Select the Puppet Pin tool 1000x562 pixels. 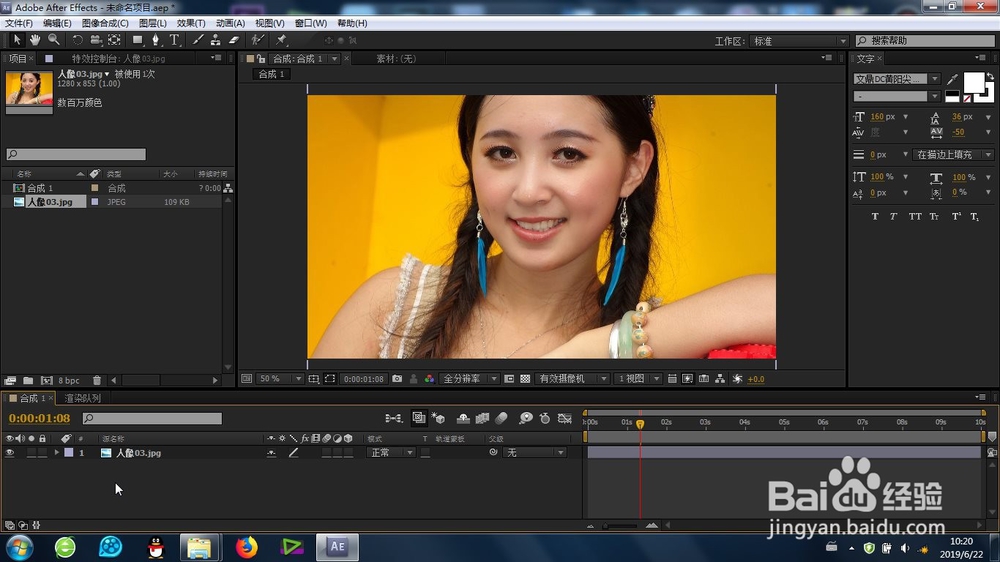(281, 40)
